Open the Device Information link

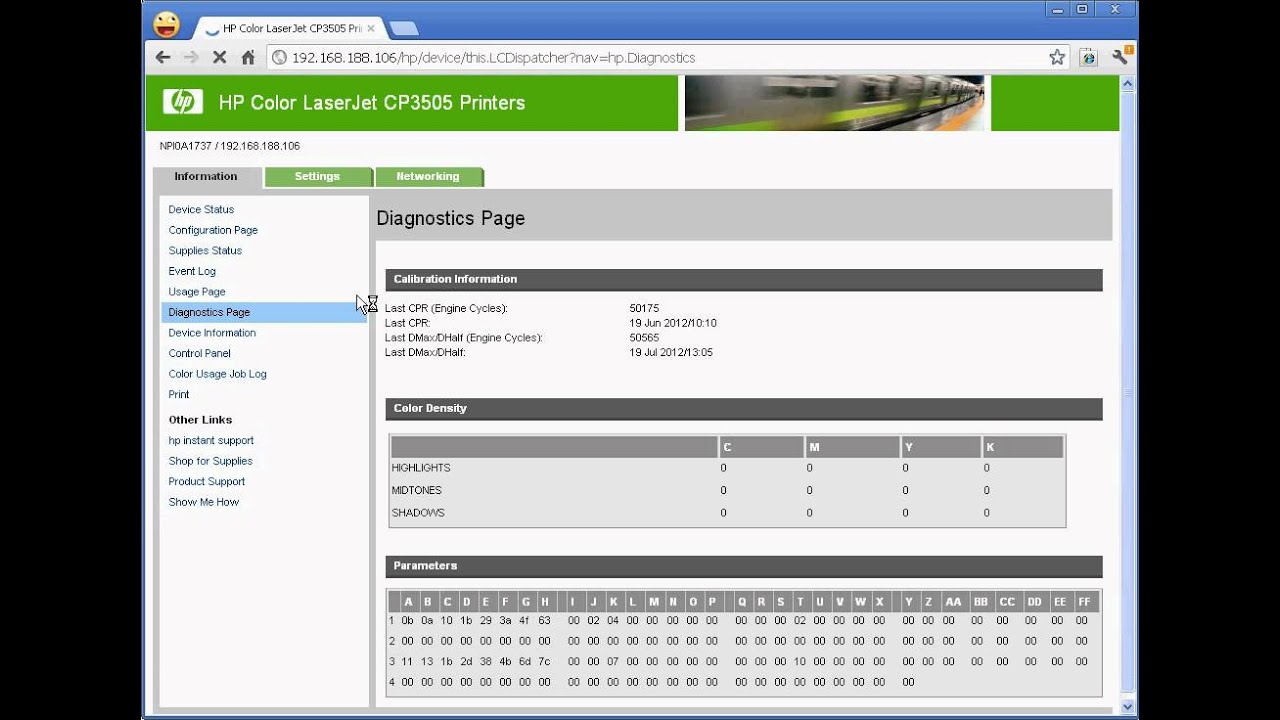pos(212,333)
